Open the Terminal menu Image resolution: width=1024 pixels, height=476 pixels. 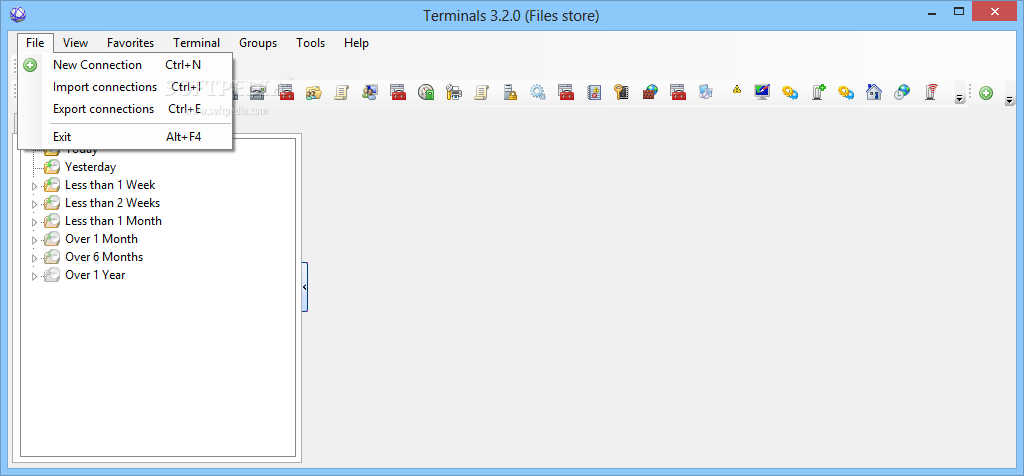(197, 43)
